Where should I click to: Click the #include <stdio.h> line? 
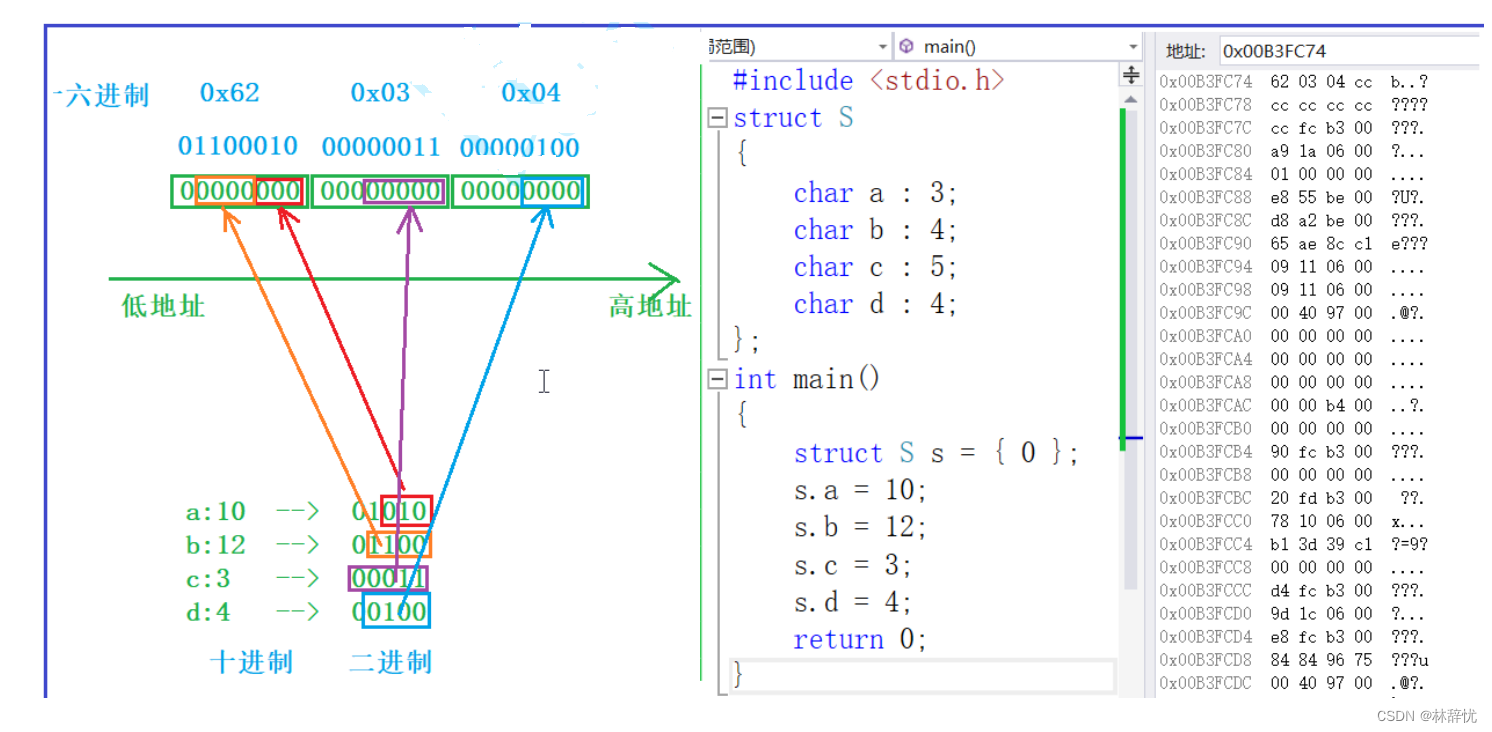tap(868, 80)
